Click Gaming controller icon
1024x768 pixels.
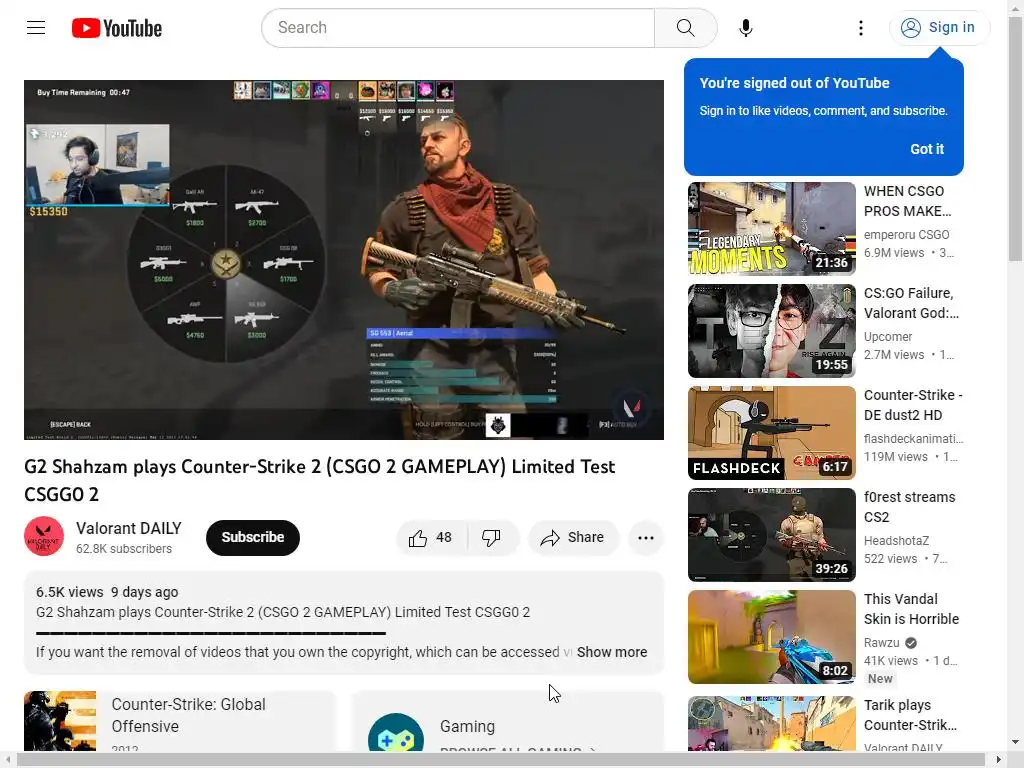coord(396,733)
